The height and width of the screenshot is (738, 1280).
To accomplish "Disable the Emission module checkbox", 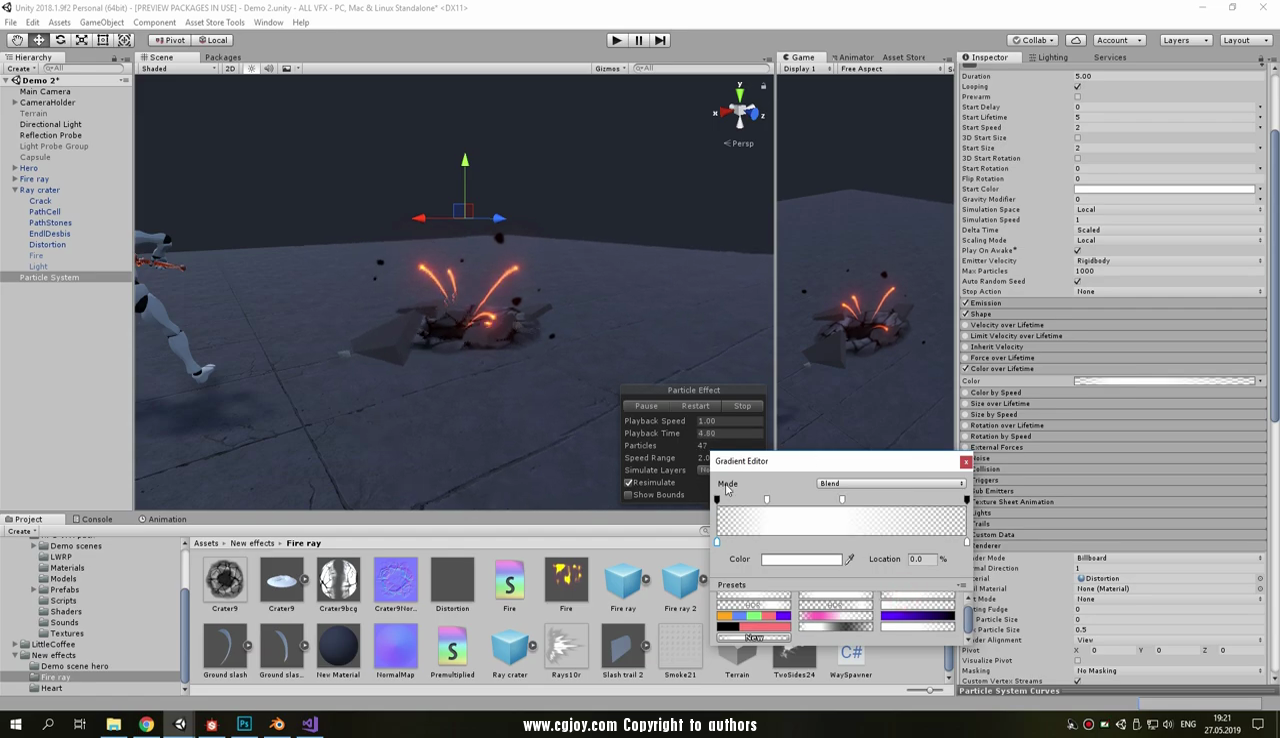I will pos(965,303).
